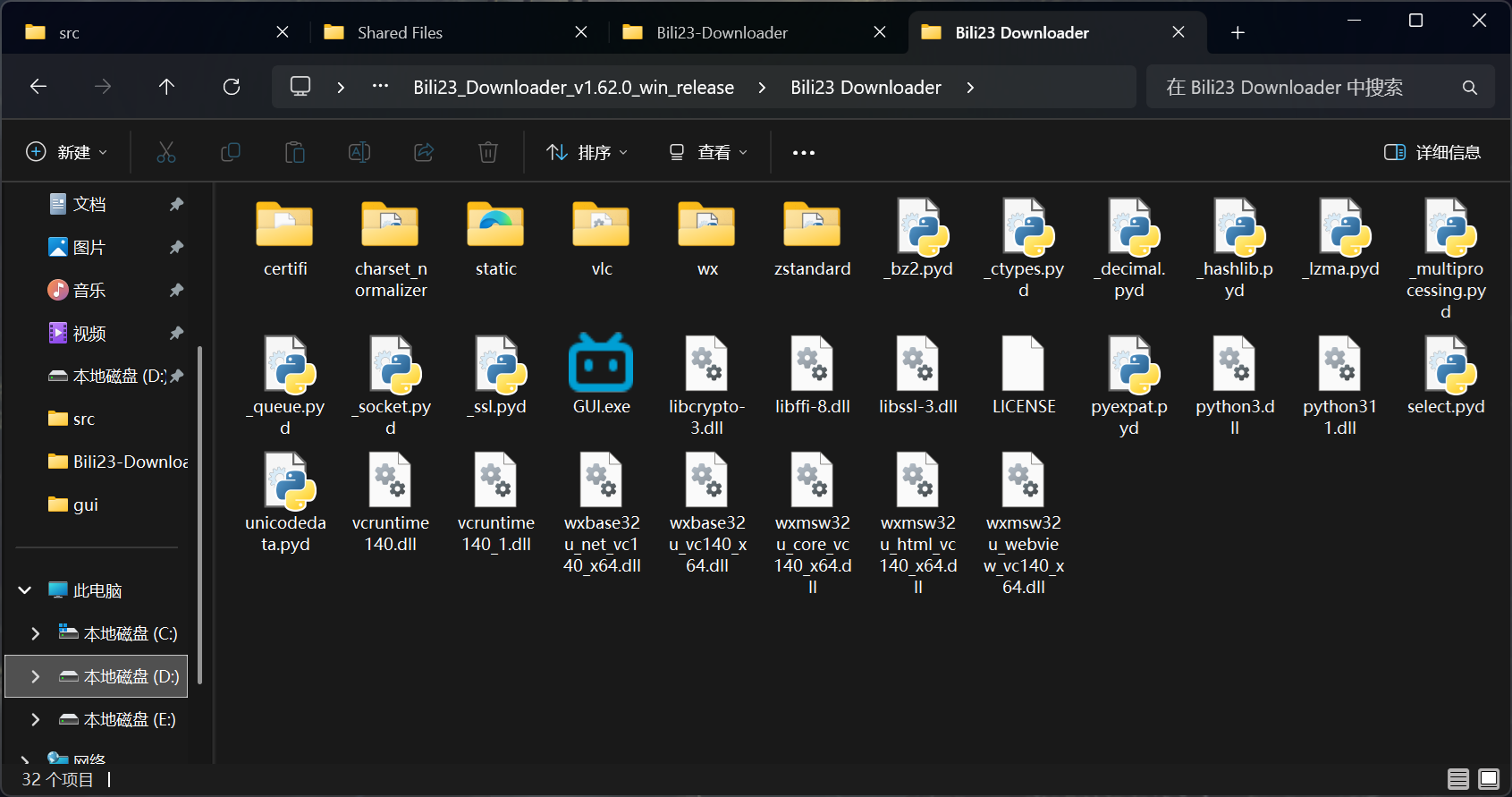Collapse the This PC tree node
Viewport: 1512px width, 797px height.
[x=25, y=590]
